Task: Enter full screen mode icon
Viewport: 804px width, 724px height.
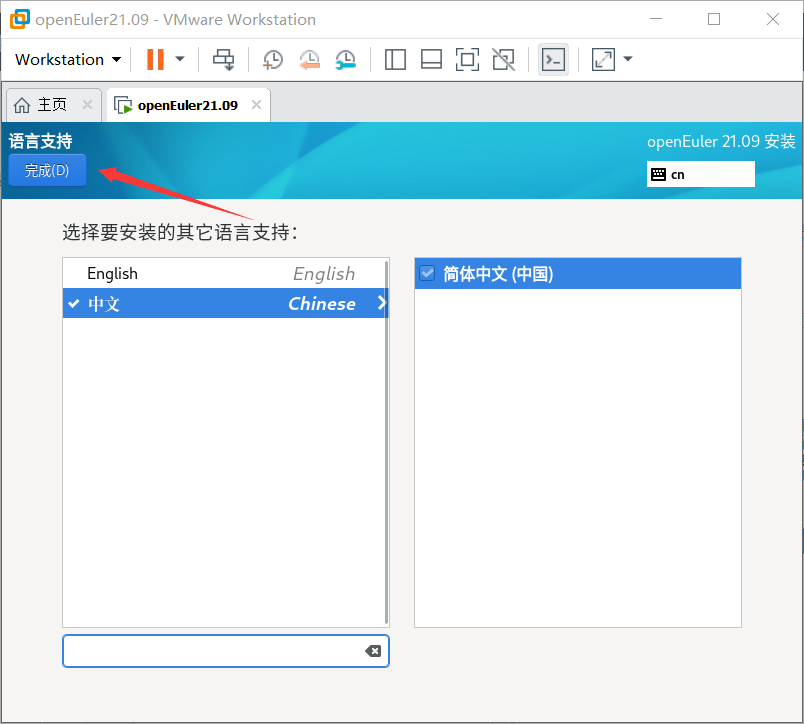Action: click(467, 59)
